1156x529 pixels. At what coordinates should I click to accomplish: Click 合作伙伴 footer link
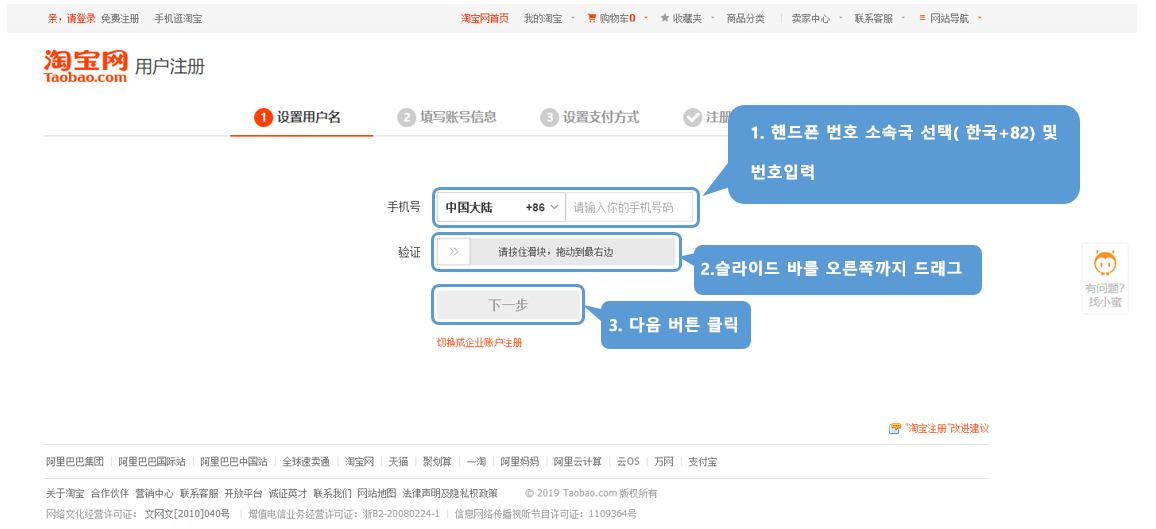110,493
